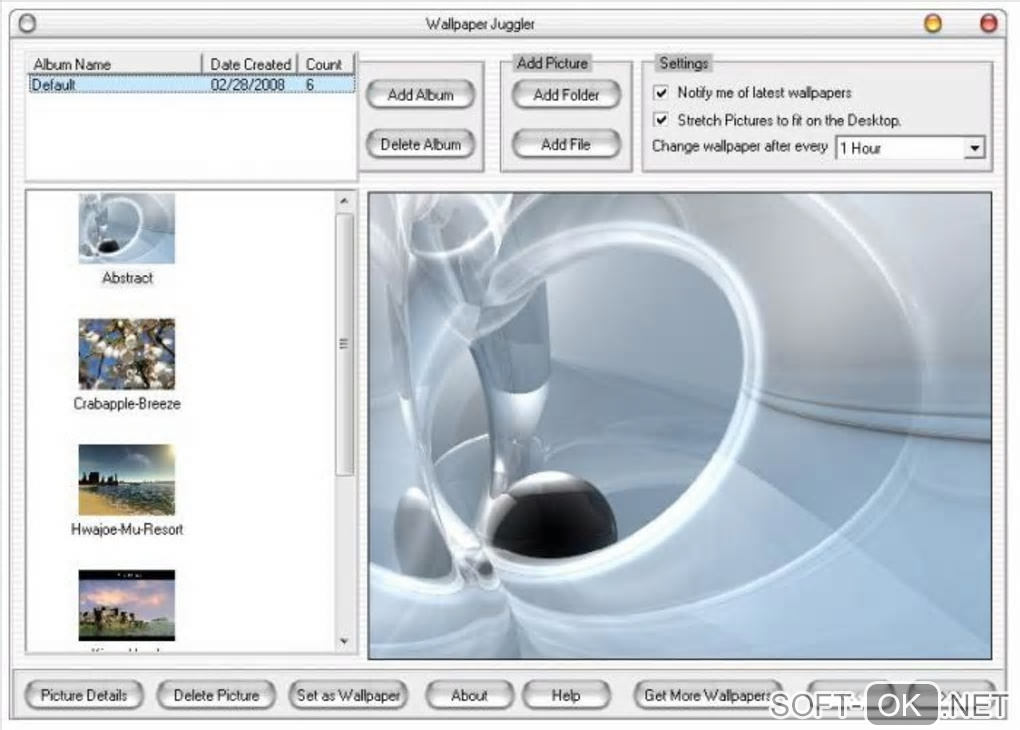Screen dimensions: 1020x730
Task: Click the Add Album button
Action: [x=420, y=95]
